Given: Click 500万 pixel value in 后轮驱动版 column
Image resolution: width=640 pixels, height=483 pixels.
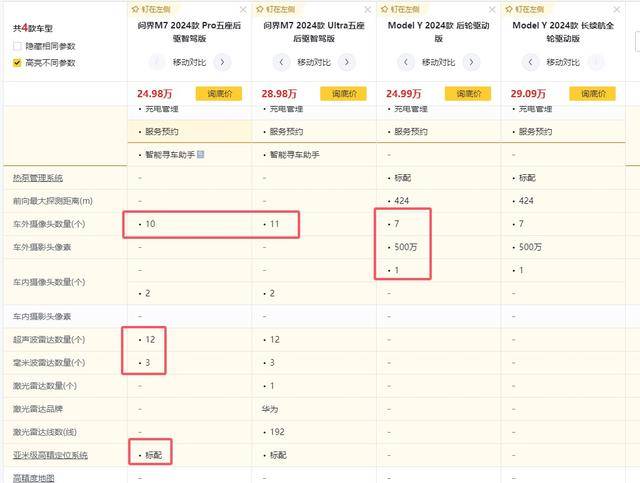Looking at the screenshot, I should [406, 247].
